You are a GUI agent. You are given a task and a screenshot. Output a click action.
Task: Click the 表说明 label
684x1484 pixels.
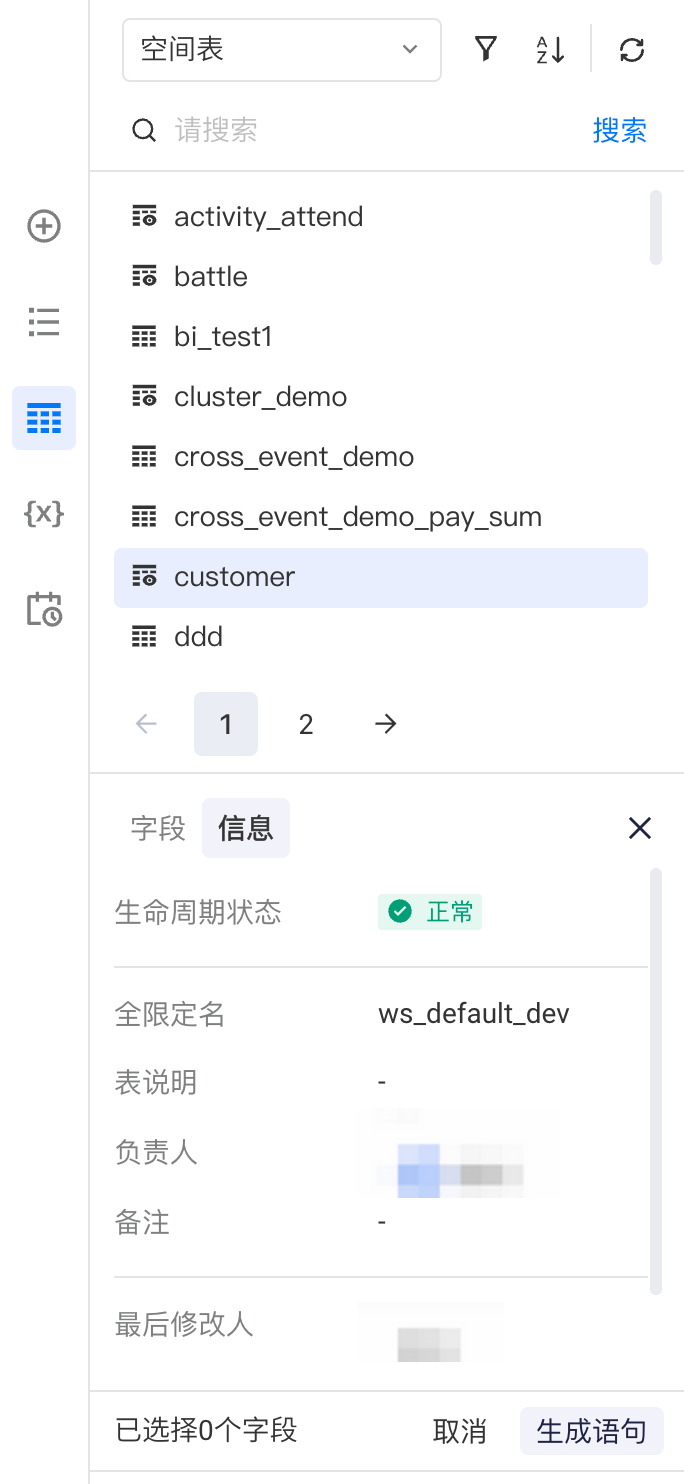pyautogui.click(x=156, y=1082)
